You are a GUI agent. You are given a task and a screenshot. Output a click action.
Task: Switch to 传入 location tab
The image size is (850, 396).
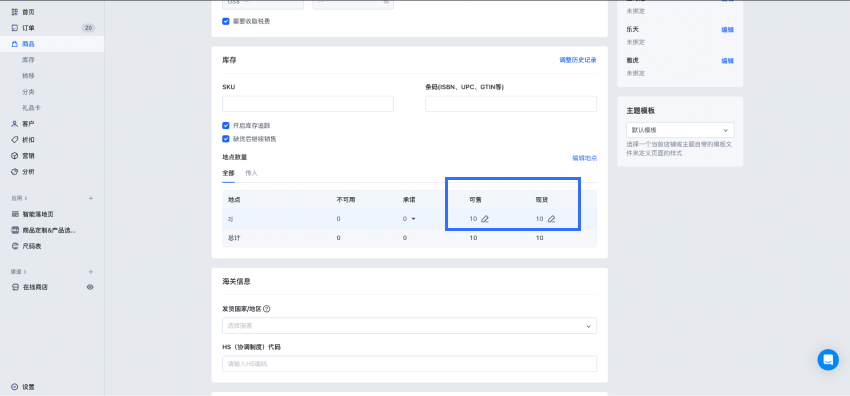[252, 173]
